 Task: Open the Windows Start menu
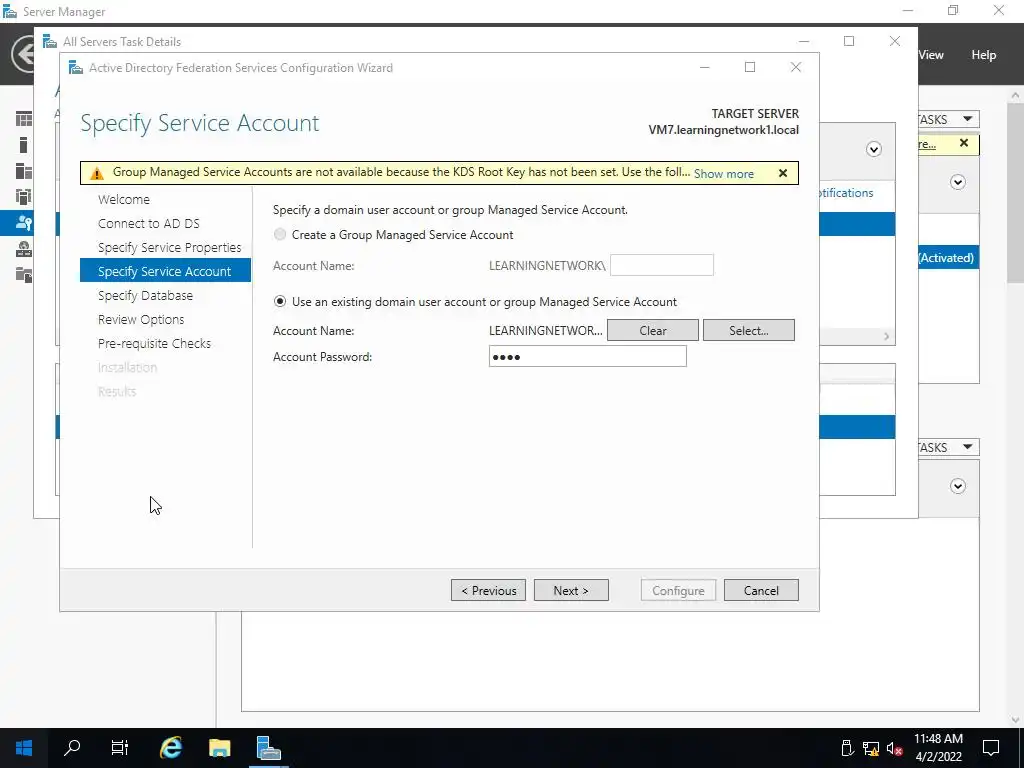click(24, 748)
